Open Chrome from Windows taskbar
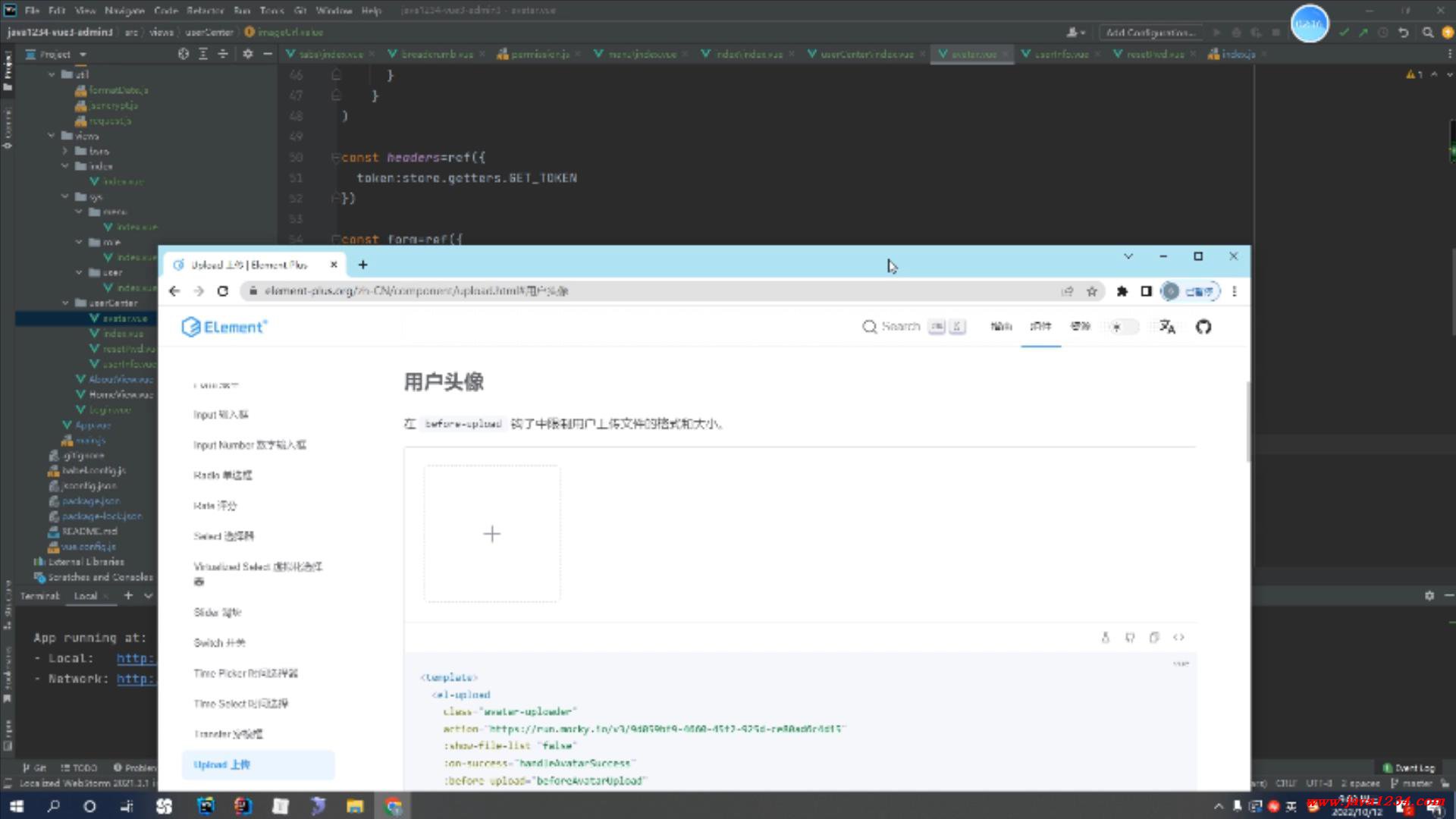The width and height of the screenshot is (1456, 819). pyautogui.click(x=393, y=806)
